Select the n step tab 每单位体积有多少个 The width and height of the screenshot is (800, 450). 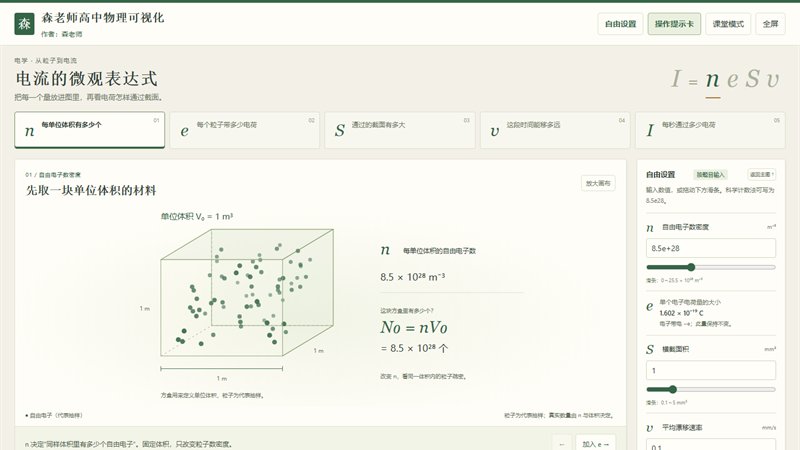(90, 130)
